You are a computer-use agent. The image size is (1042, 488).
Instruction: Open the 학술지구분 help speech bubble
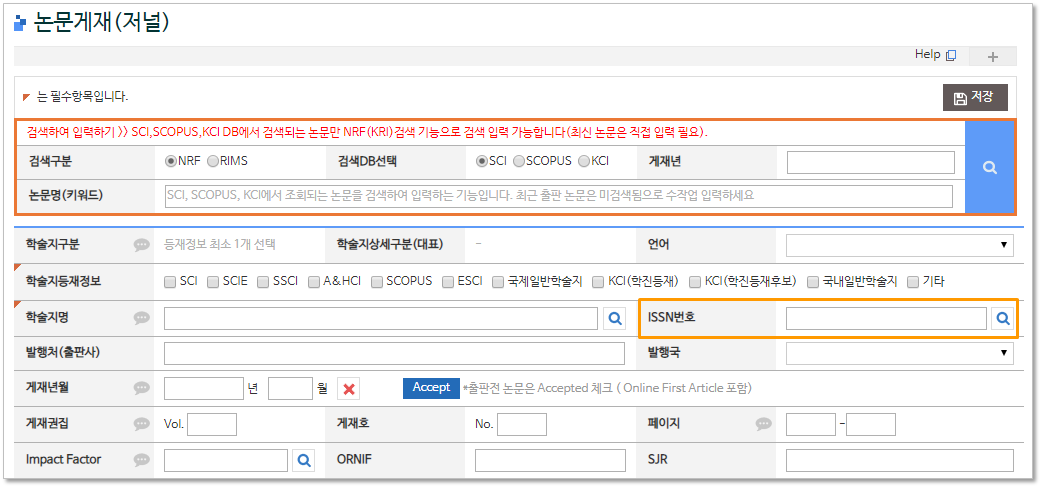click(x=142, y=244)
